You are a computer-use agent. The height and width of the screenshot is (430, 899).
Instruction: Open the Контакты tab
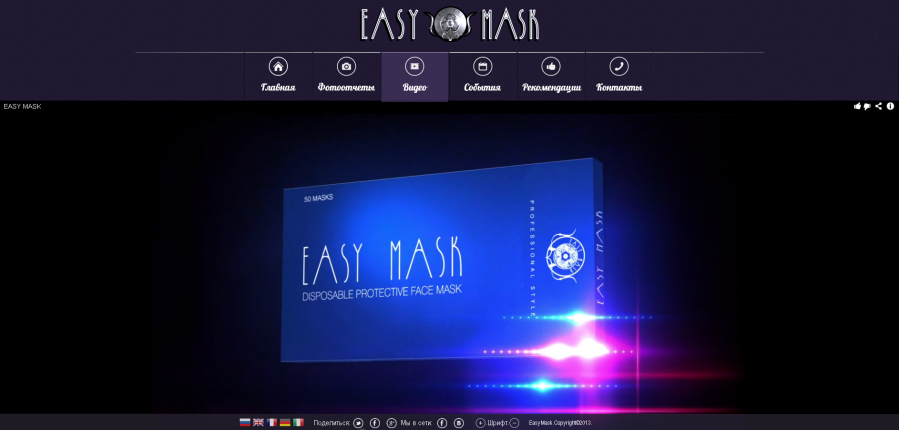(x=619, y=77)
